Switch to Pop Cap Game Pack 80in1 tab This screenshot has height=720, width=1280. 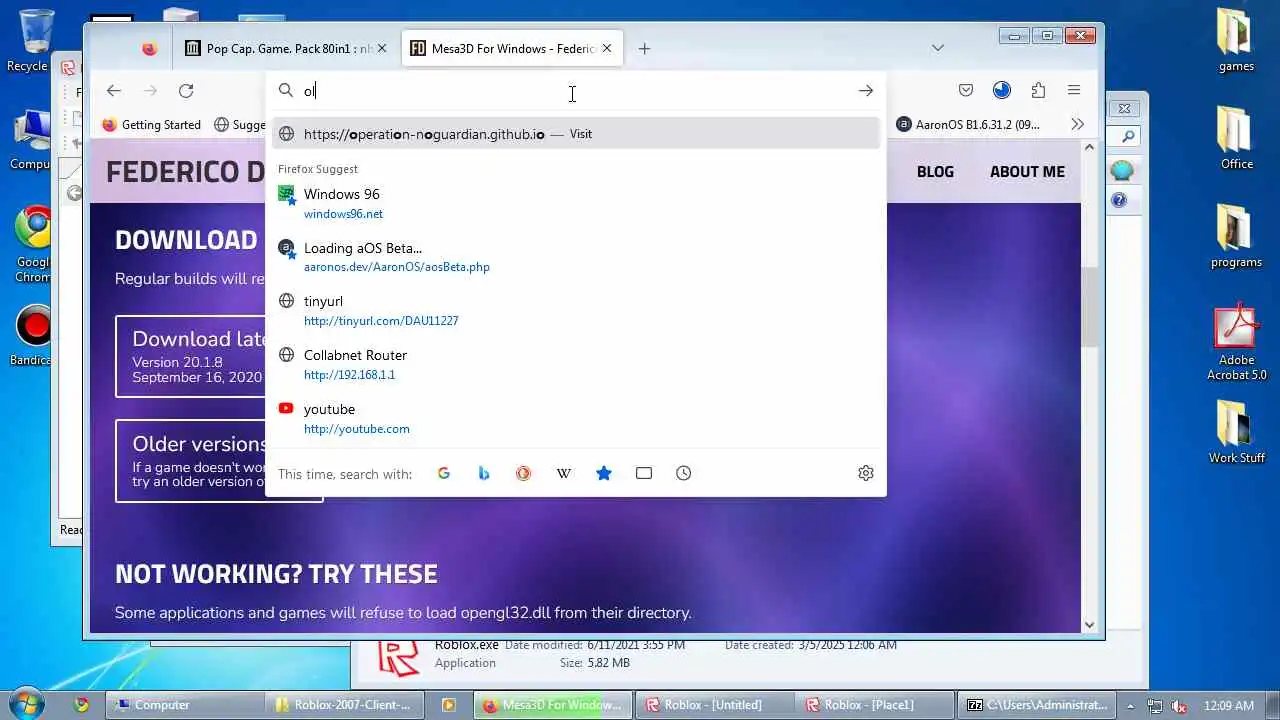tap(288, 48)
